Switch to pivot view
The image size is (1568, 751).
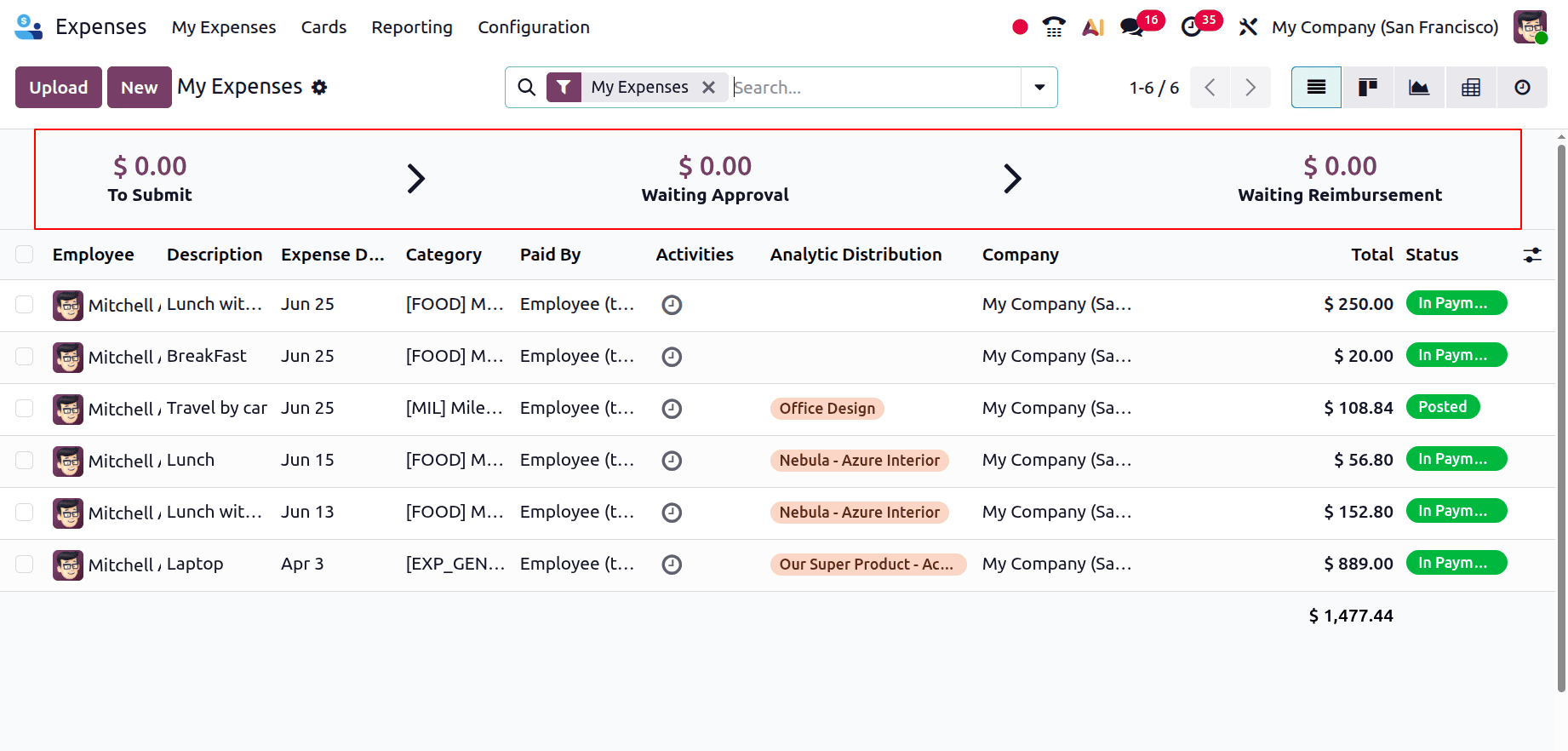1471,87
